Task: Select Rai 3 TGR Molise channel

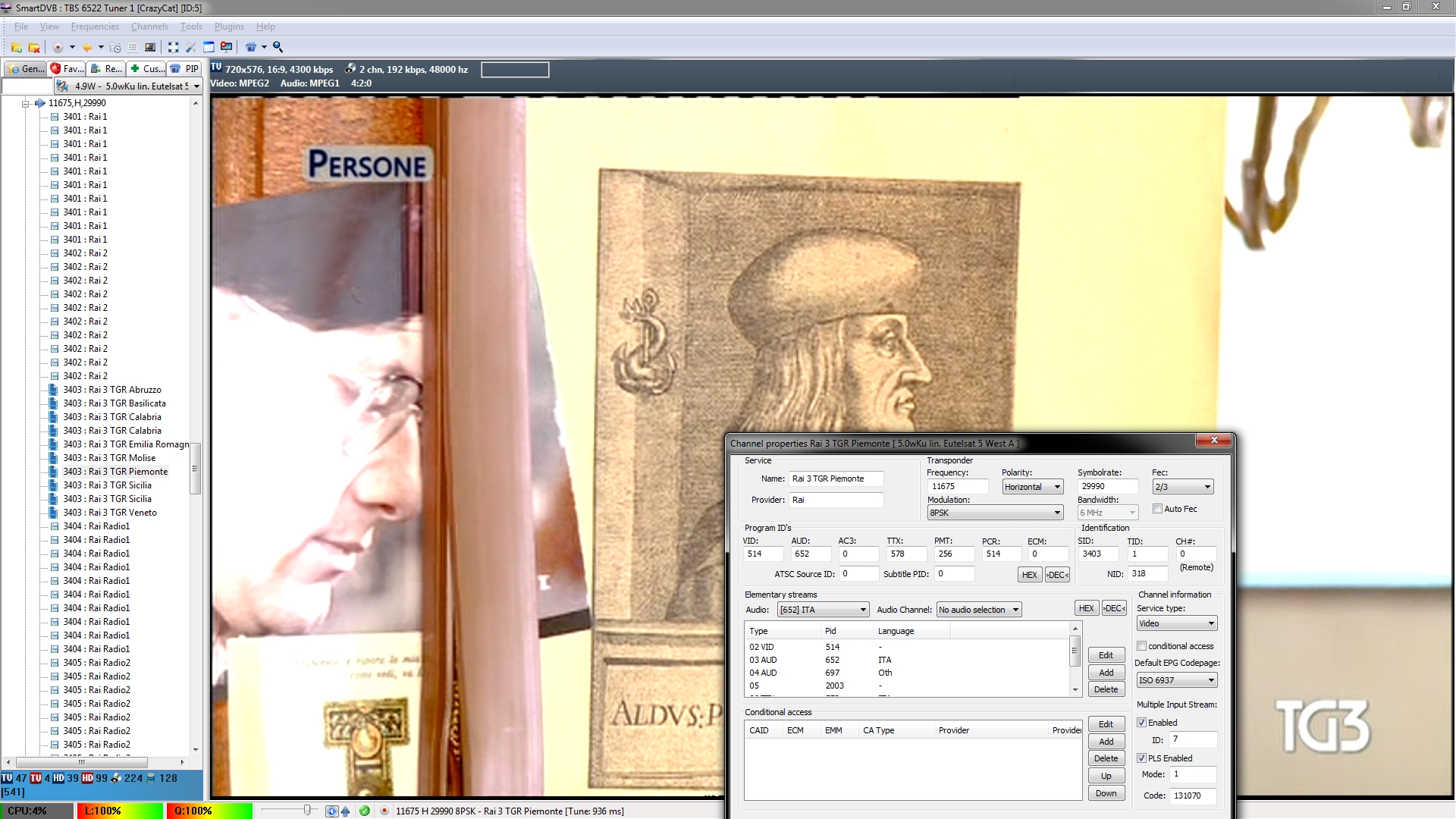Action: click(109, 458)
